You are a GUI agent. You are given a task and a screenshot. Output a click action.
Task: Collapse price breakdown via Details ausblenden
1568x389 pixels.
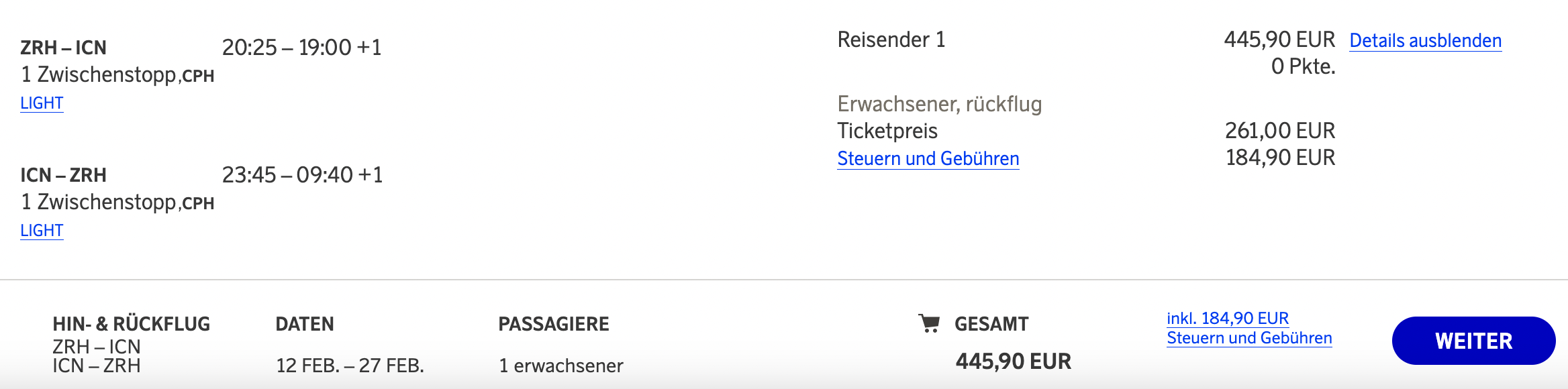(x=1425, y=41)
